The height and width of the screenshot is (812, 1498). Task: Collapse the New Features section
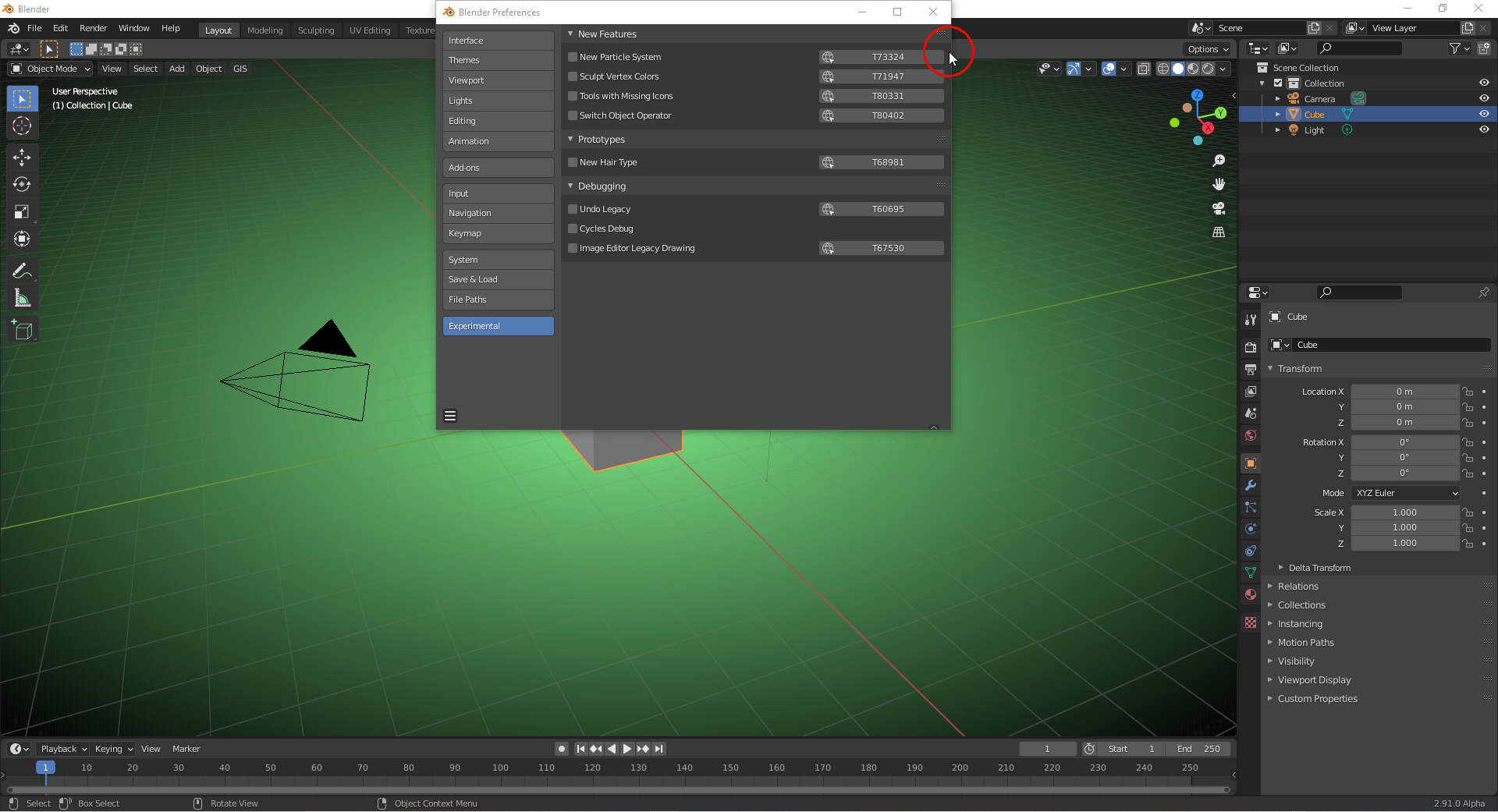[x=570, y=34]
